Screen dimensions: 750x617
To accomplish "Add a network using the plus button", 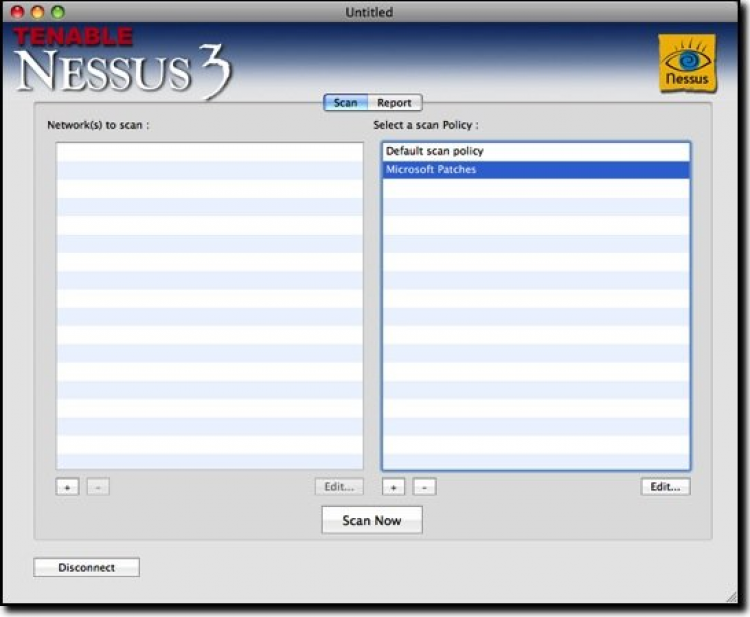I will (67, 487).
